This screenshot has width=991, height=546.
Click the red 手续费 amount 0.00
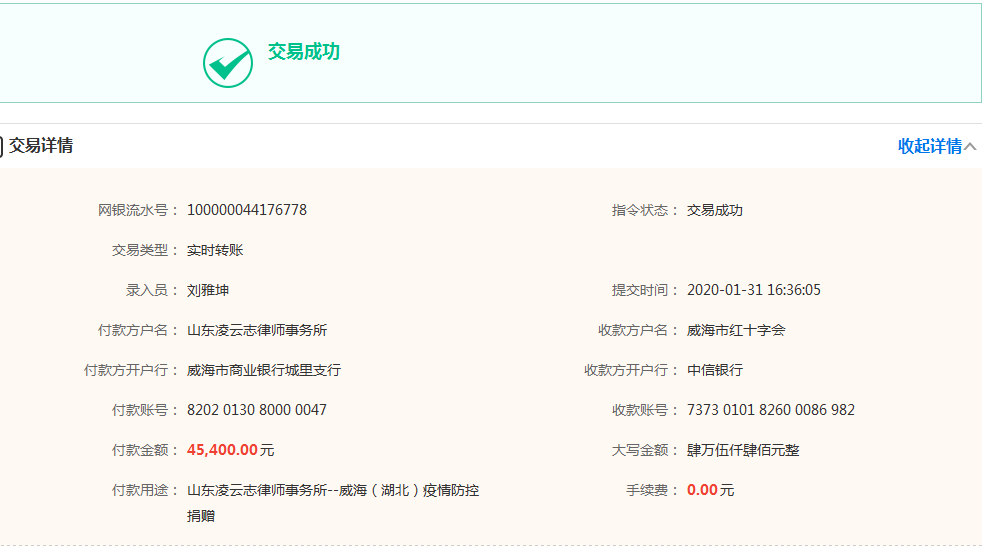tap(702, 490)
